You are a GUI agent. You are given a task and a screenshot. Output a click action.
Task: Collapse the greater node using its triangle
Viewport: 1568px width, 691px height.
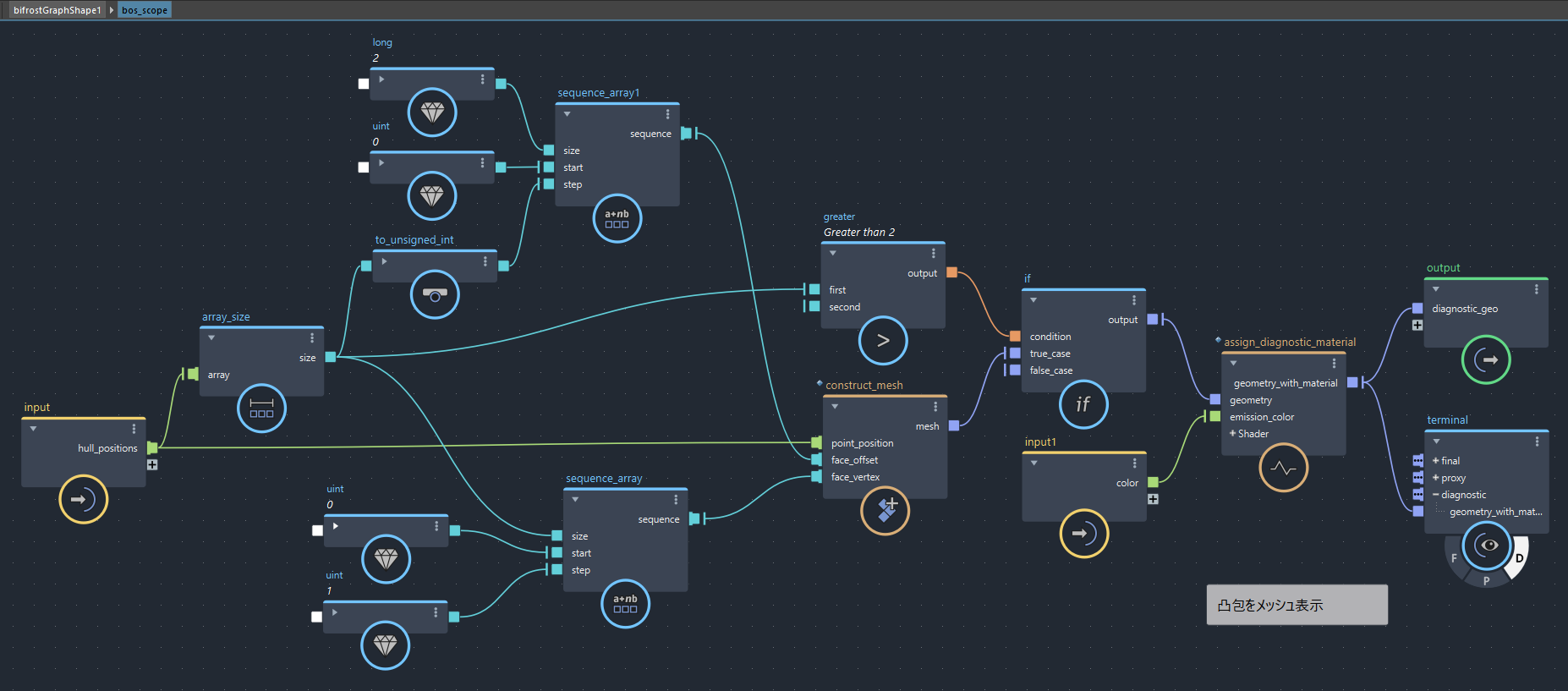[833, 253]
